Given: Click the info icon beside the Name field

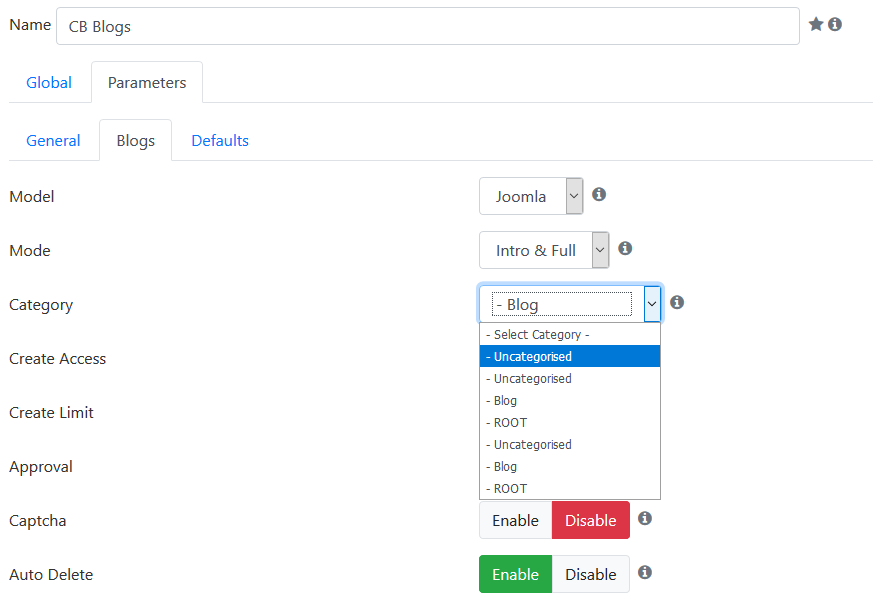Looking at the screenshot, I should pyautogui.click(x=835, y=24).
